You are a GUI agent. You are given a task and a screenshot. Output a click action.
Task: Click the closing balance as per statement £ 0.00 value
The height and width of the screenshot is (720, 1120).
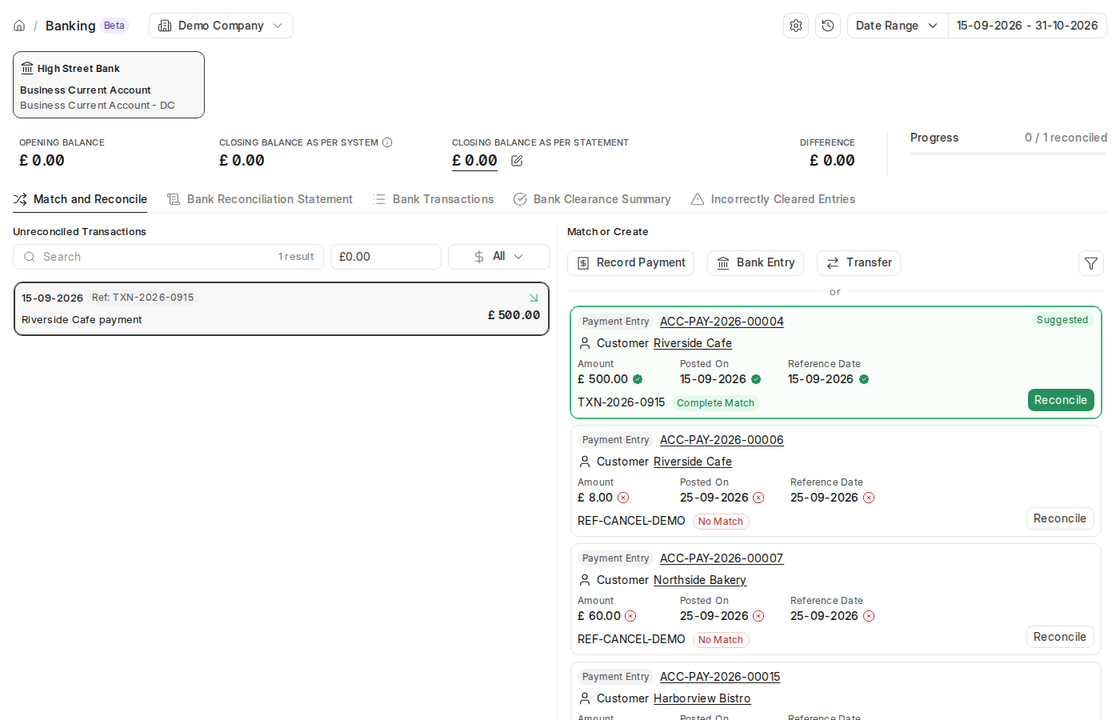point(474,161)
